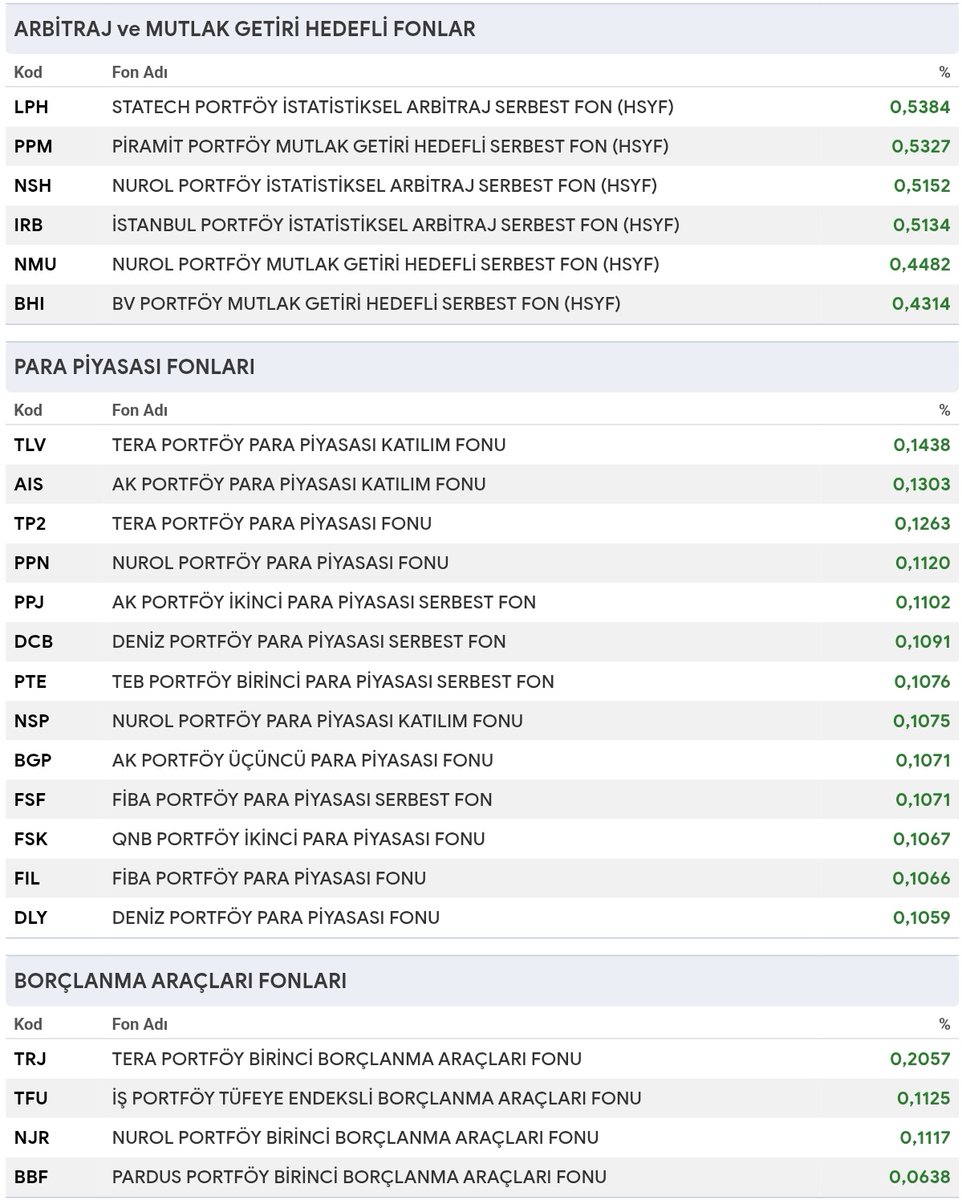Open TERA PORTFÖY PARA PİYASASI FONU
962x1200 pixels.
coord(272,524)
